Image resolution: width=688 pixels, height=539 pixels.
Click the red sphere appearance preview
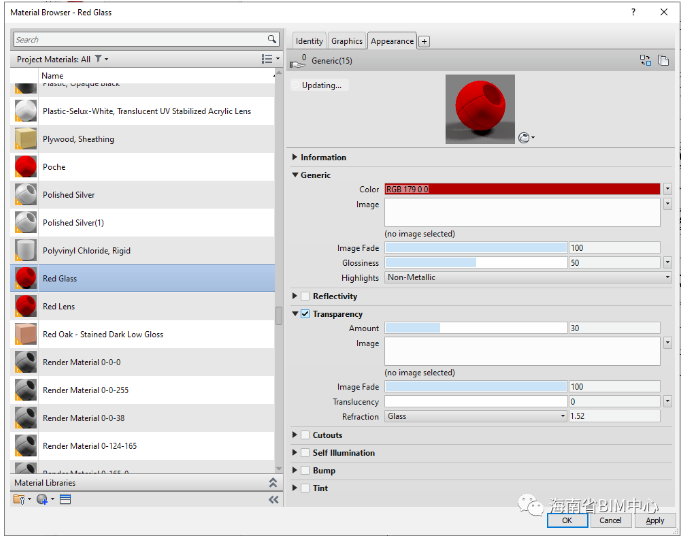[x=481, y=109]
